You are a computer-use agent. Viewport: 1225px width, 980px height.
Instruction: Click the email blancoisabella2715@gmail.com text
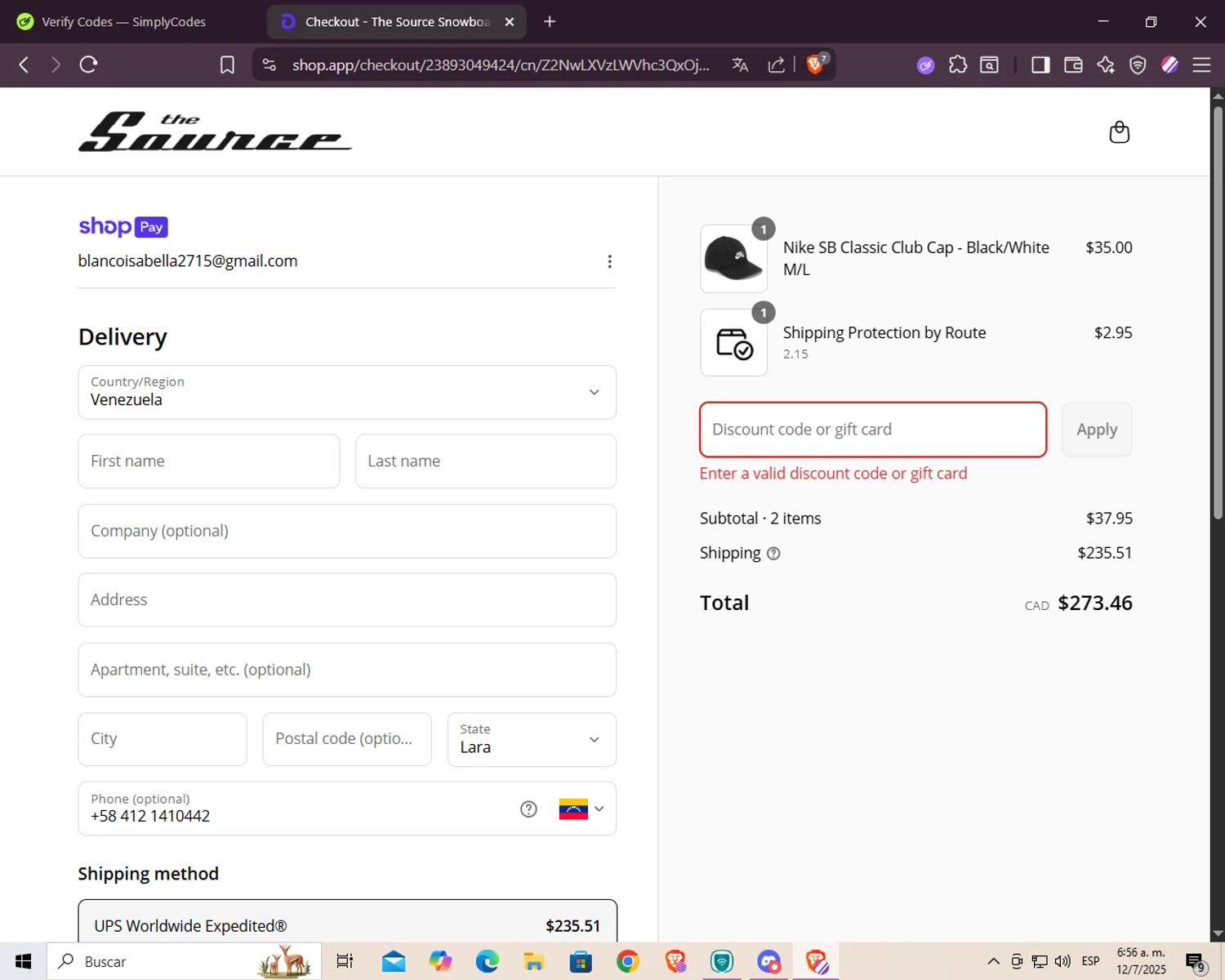click(188, 261)
